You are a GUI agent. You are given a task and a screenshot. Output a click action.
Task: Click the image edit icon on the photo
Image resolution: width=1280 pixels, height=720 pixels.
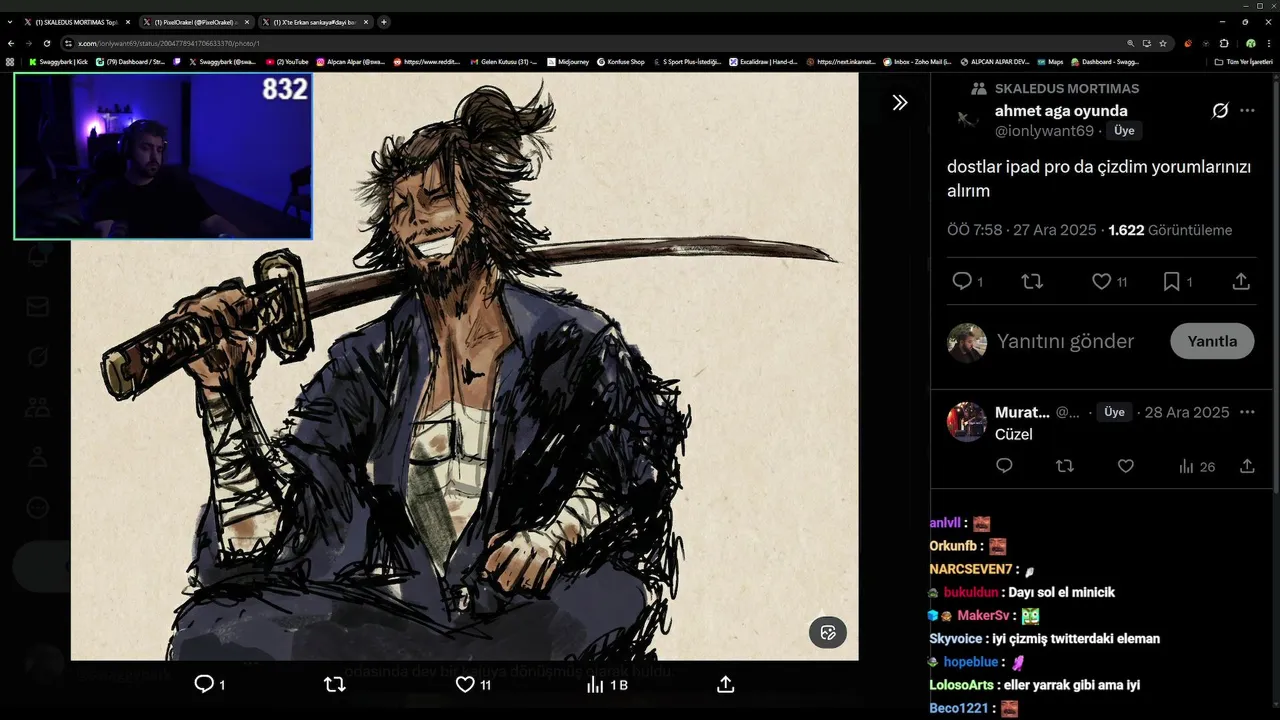(x=828, y=632)
